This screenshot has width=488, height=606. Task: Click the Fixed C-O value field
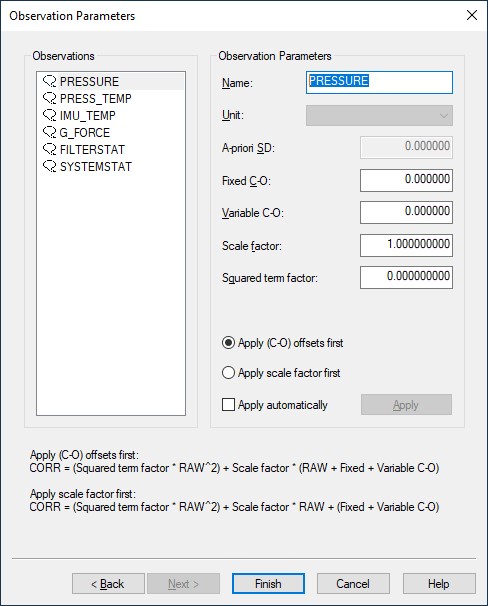pos(406,180)
